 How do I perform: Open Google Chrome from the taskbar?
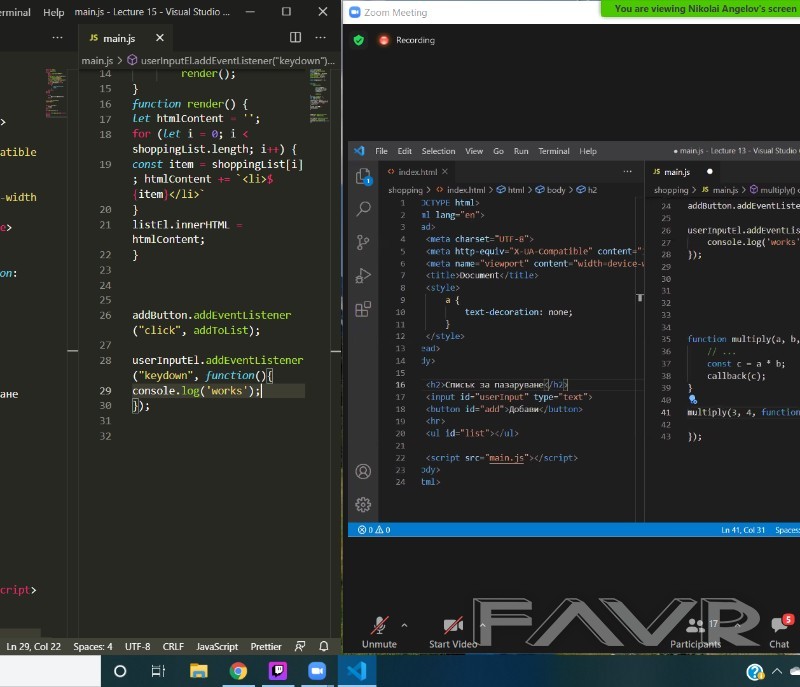click(x=238, y=670)
